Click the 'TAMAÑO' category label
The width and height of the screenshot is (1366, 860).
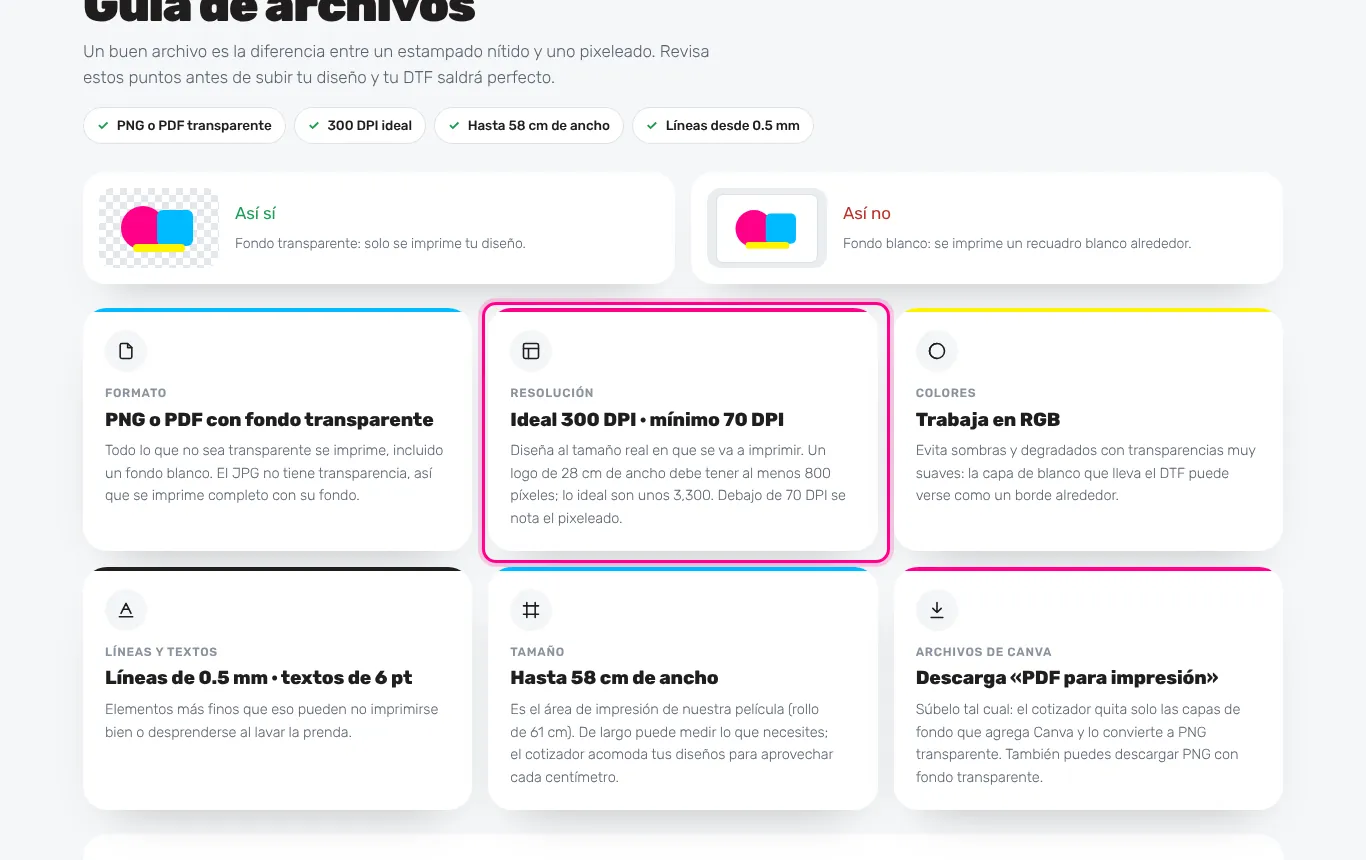[537, 652]
